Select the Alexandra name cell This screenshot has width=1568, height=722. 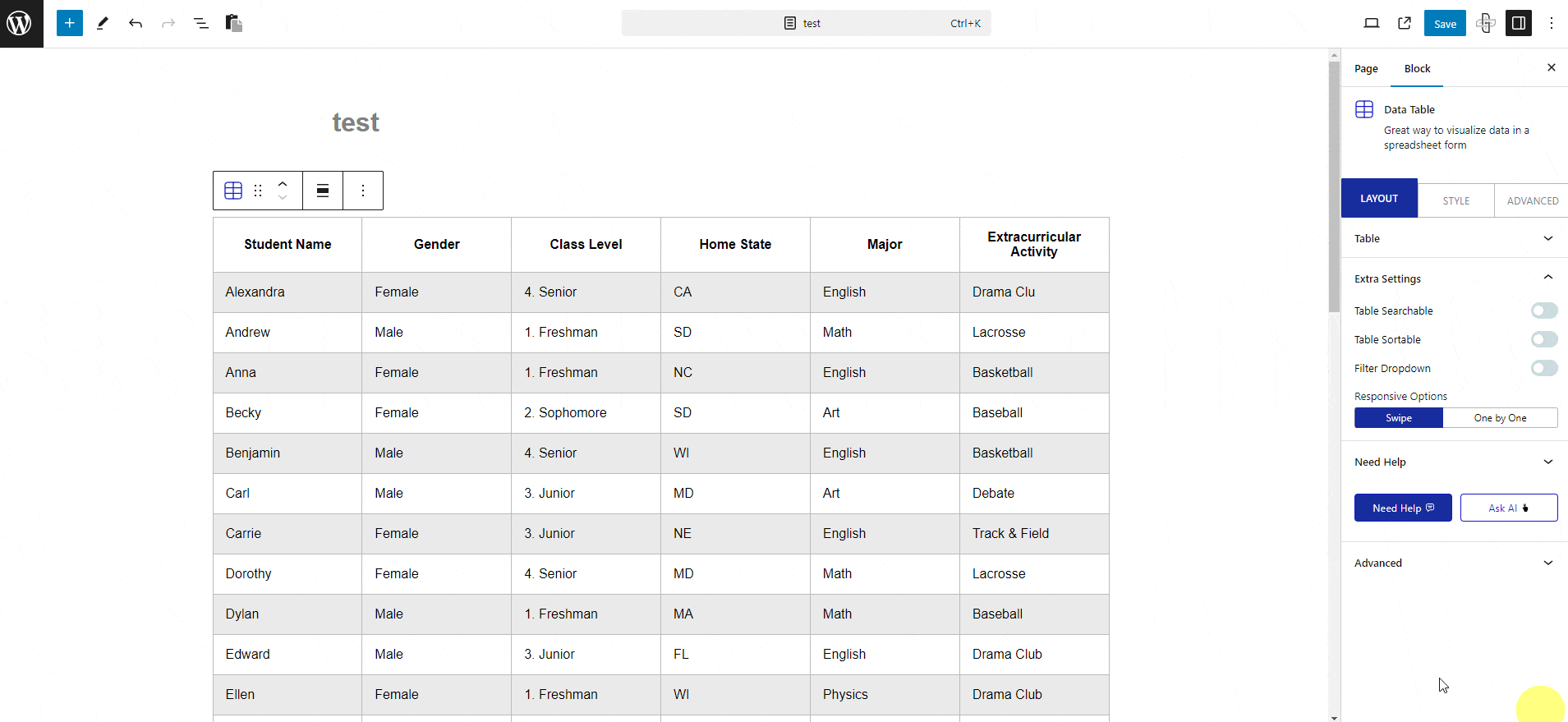coord(287,292)
